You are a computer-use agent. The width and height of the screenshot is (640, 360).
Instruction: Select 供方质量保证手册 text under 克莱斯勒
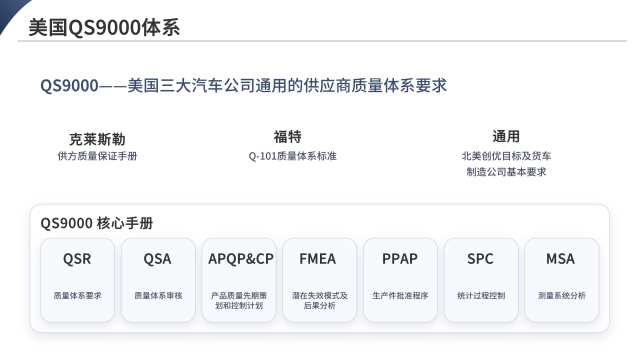click(97, 156)
